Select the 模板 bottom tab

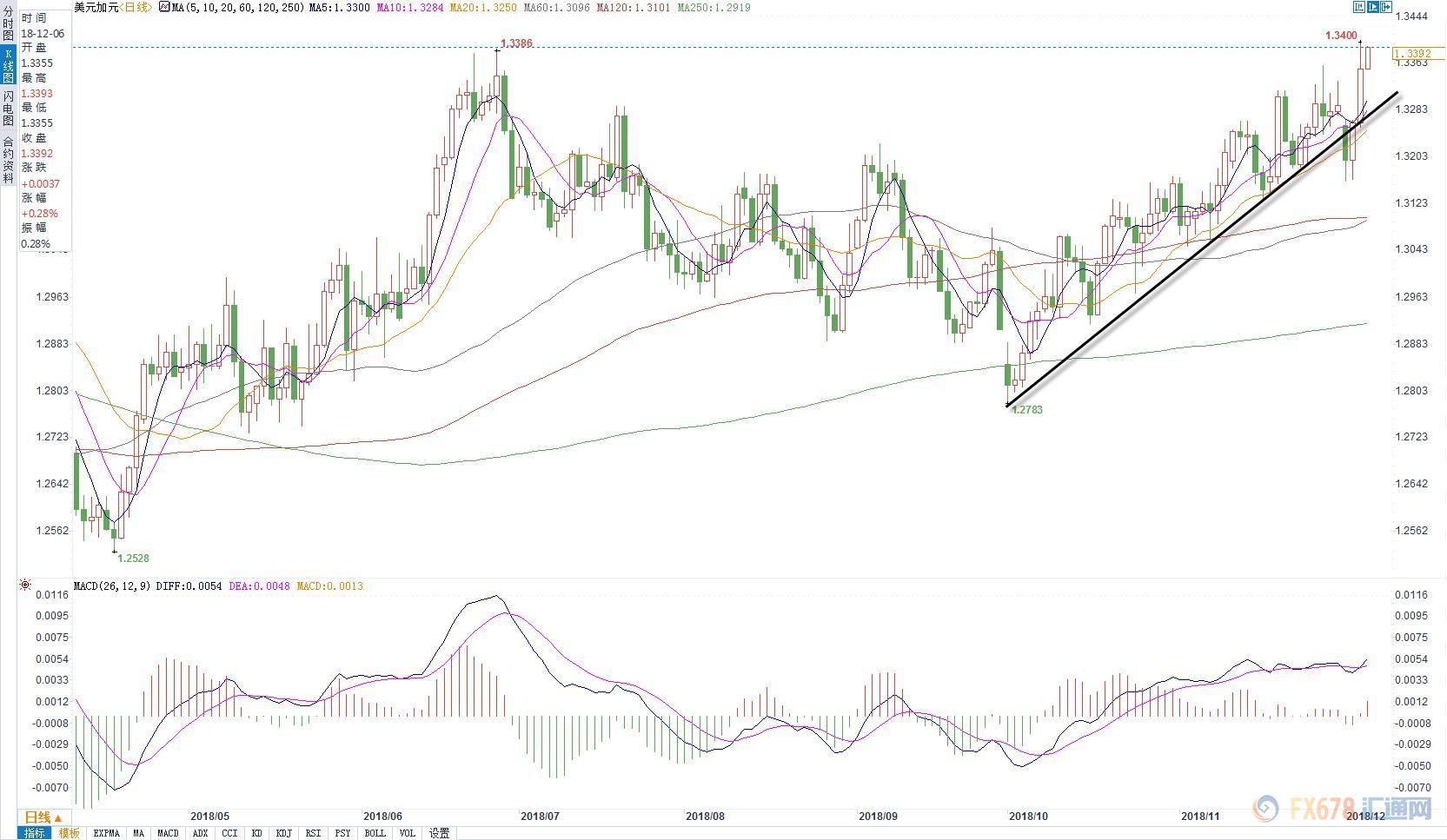tap(70, 833)
